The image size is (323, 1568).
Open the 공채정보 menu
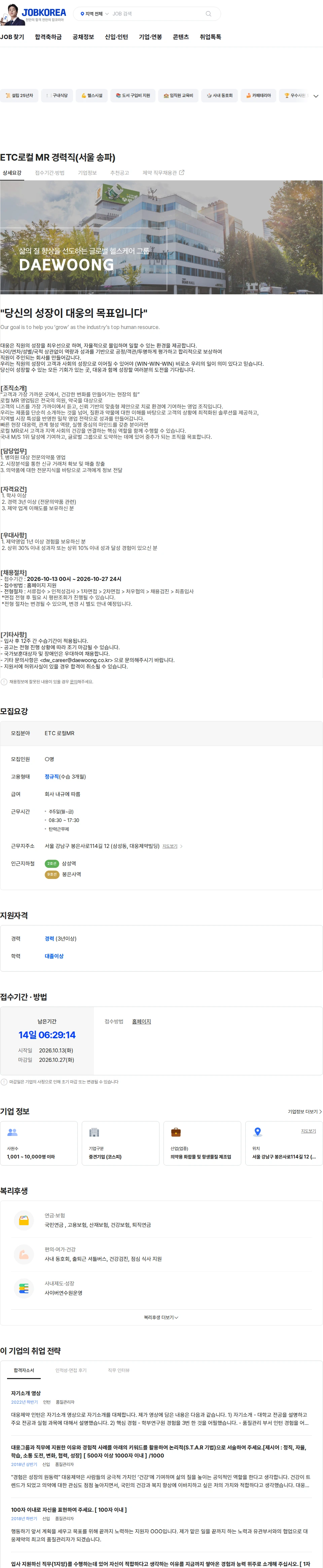tap(83, 37)
